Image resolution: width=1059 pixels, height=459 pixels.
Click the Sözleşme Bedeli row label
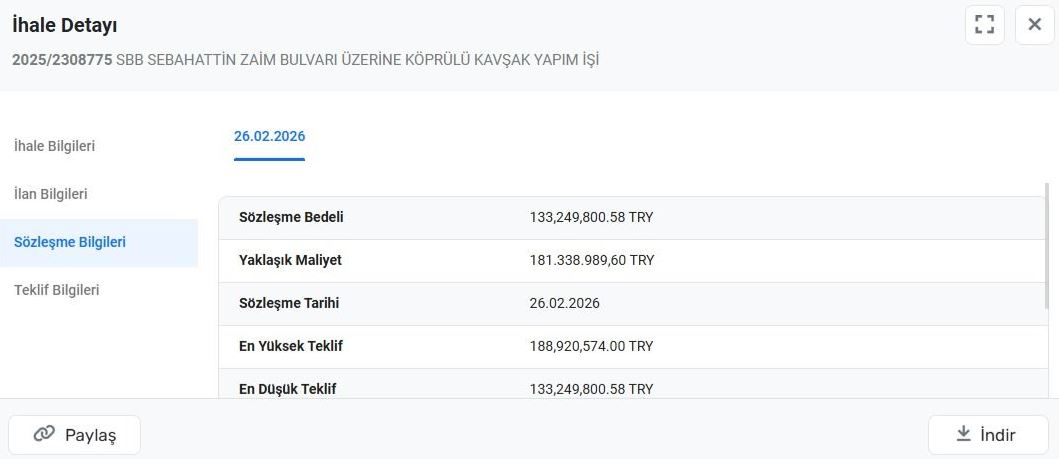[291, 217]
